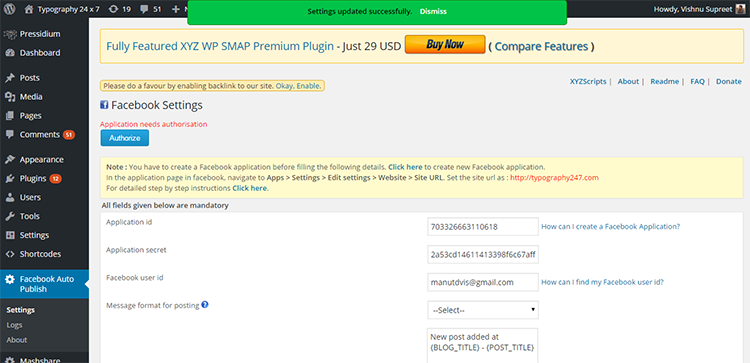Click 'Click here' for detailed step instructions
This screenshot has width=750, height=363.
tap(249, 188)
